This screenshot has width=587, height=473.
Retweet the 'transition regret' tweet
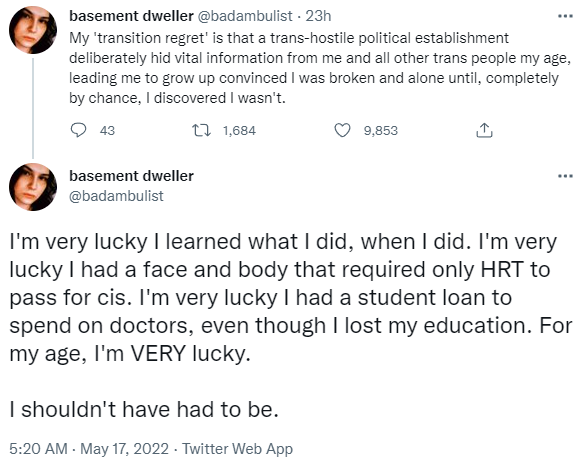coord(201,130)
